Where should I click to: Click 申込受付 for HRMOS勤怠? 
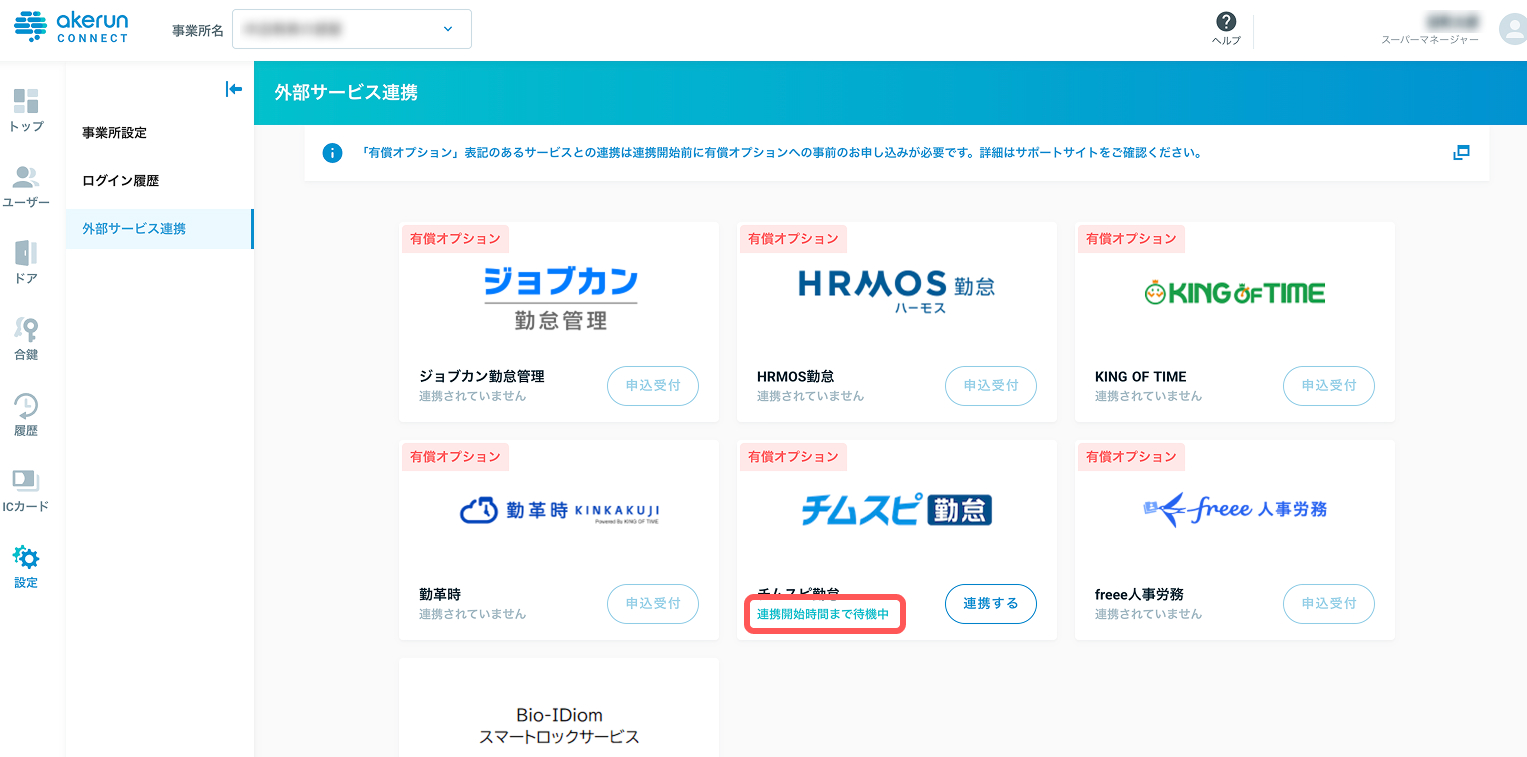(991, 386)
